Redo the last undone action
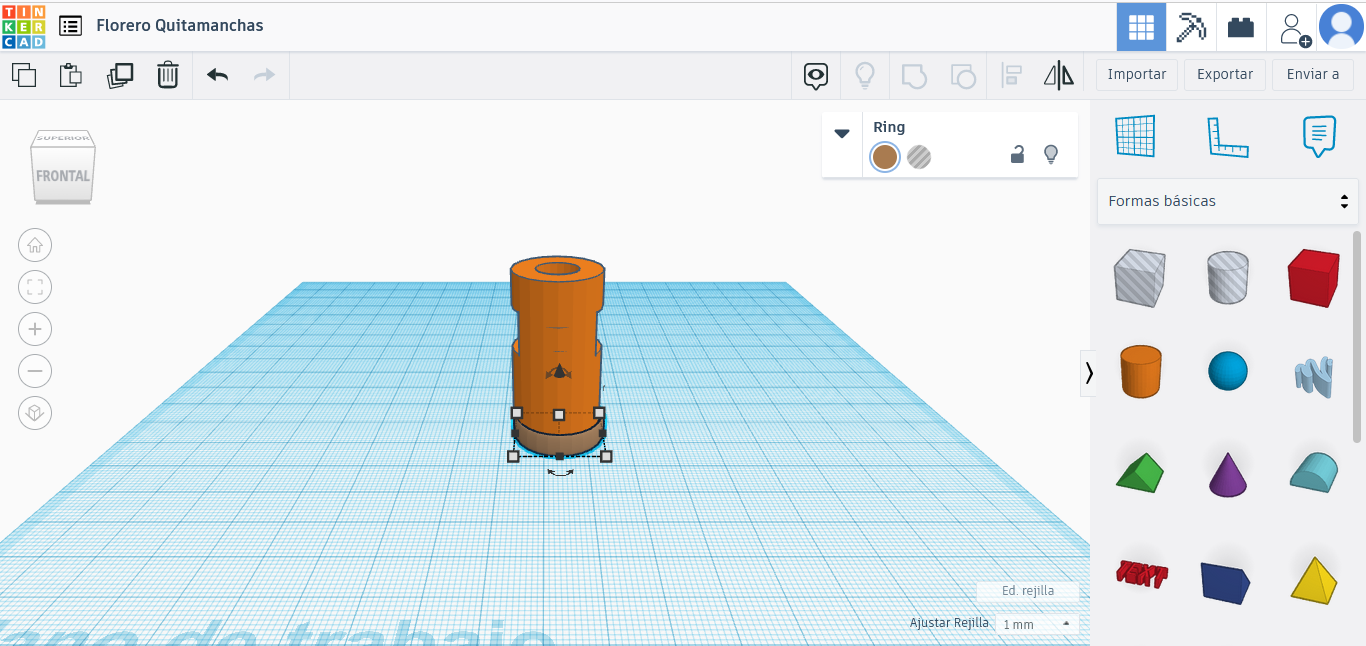Image resolution: width=1366 pixels, height=646 pixels. click(x=264, y=75)
